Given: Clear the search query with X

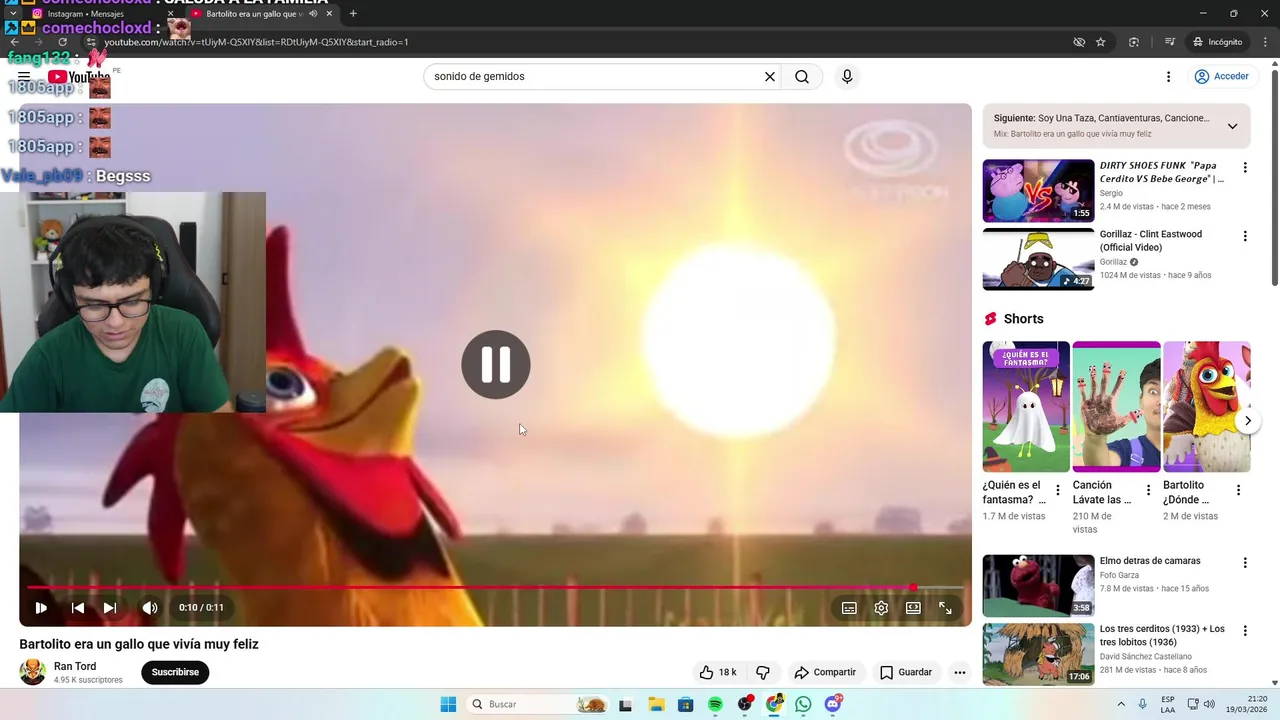Looking at the screenshot, I should 770,77.
